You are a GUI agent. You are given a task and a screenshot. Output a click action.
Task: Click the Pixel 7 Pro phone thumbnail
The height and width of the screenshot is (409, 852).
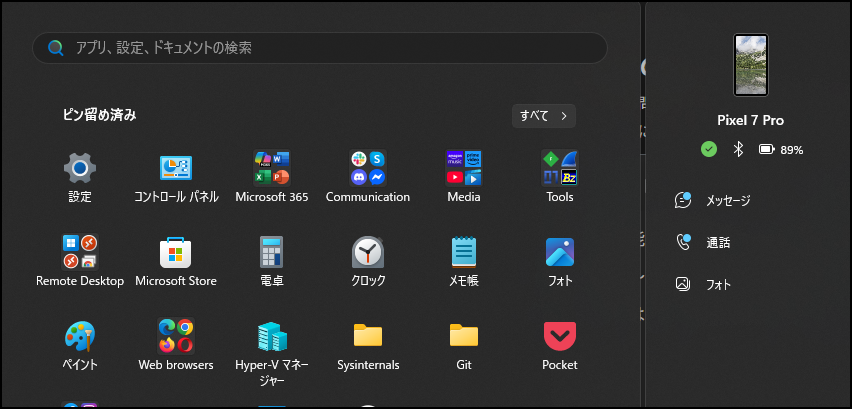(x=750, y=65)
